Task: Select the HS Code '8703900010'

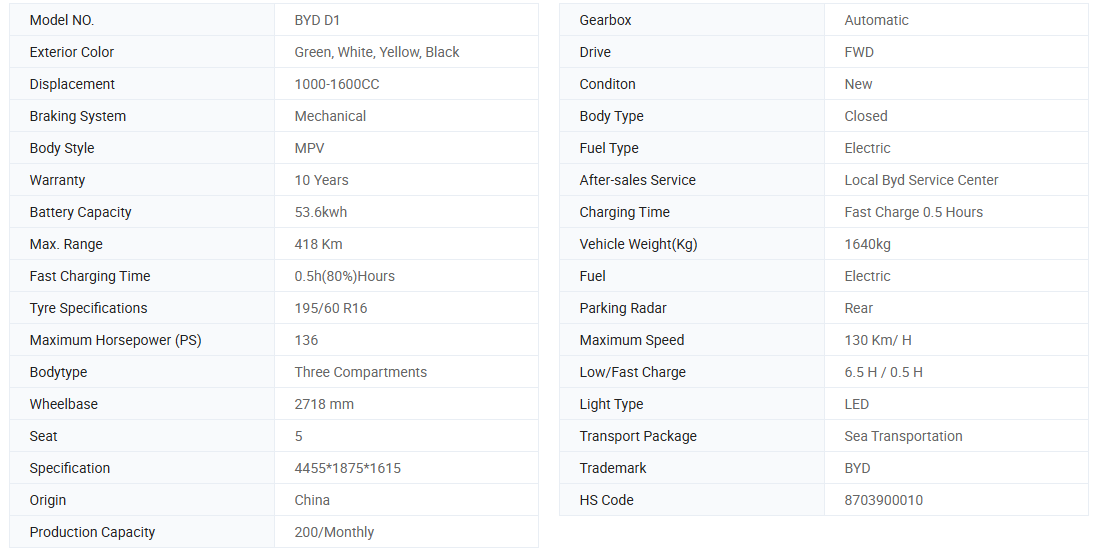Action: click(884, 500)
